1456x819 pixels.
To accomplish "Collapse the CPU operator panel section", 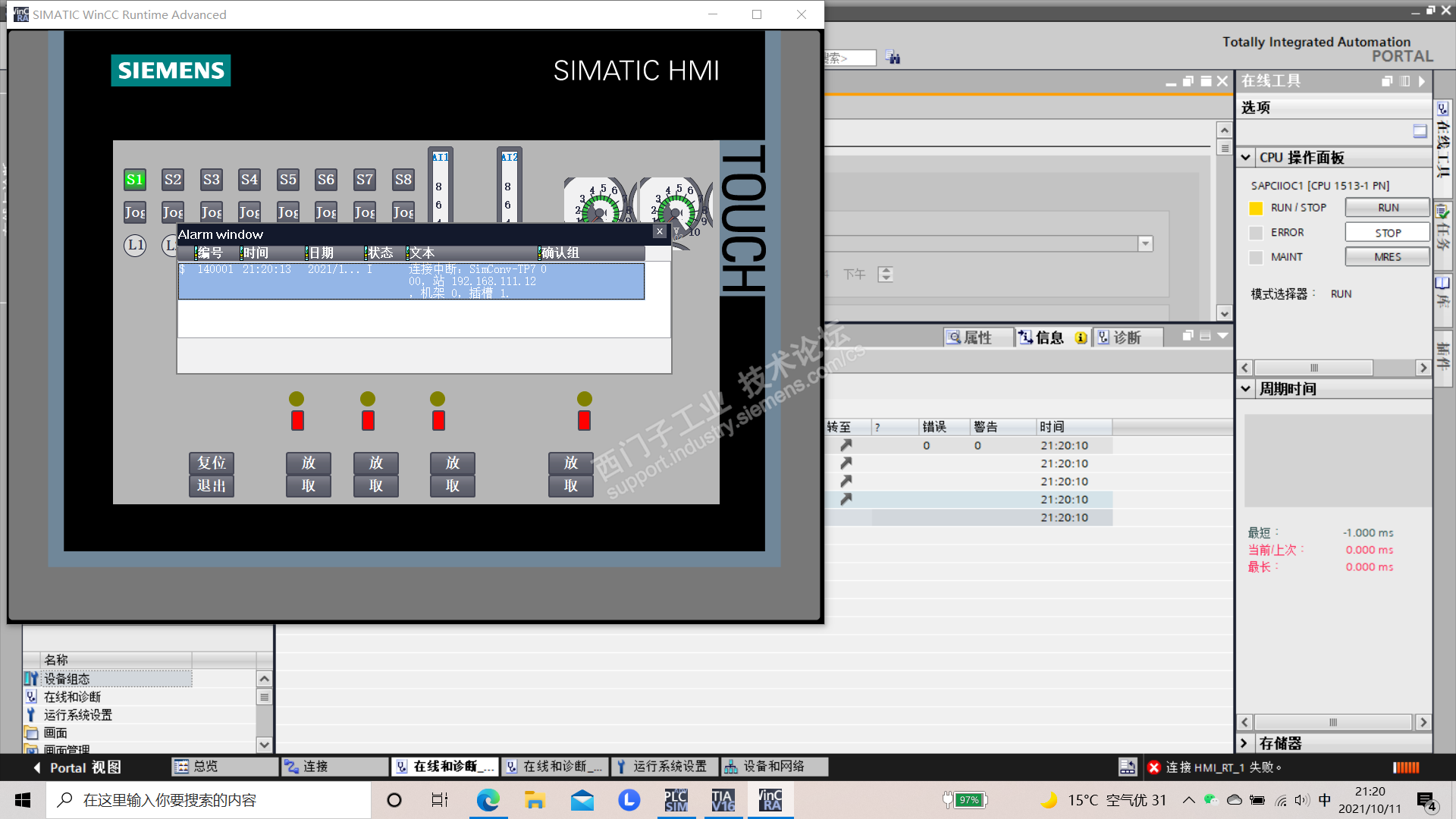I will [x=1246, y=158].
